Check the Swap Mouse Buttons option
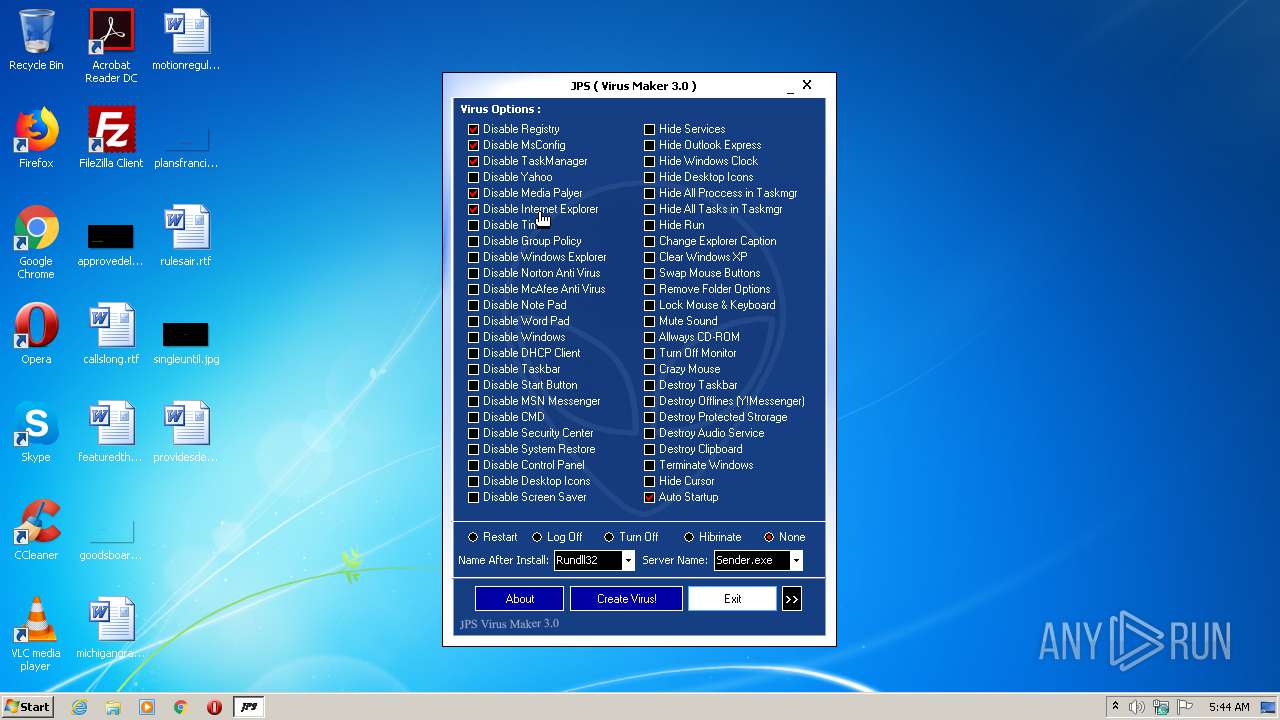Viewport: 1280px width, 720px height. 650,273
